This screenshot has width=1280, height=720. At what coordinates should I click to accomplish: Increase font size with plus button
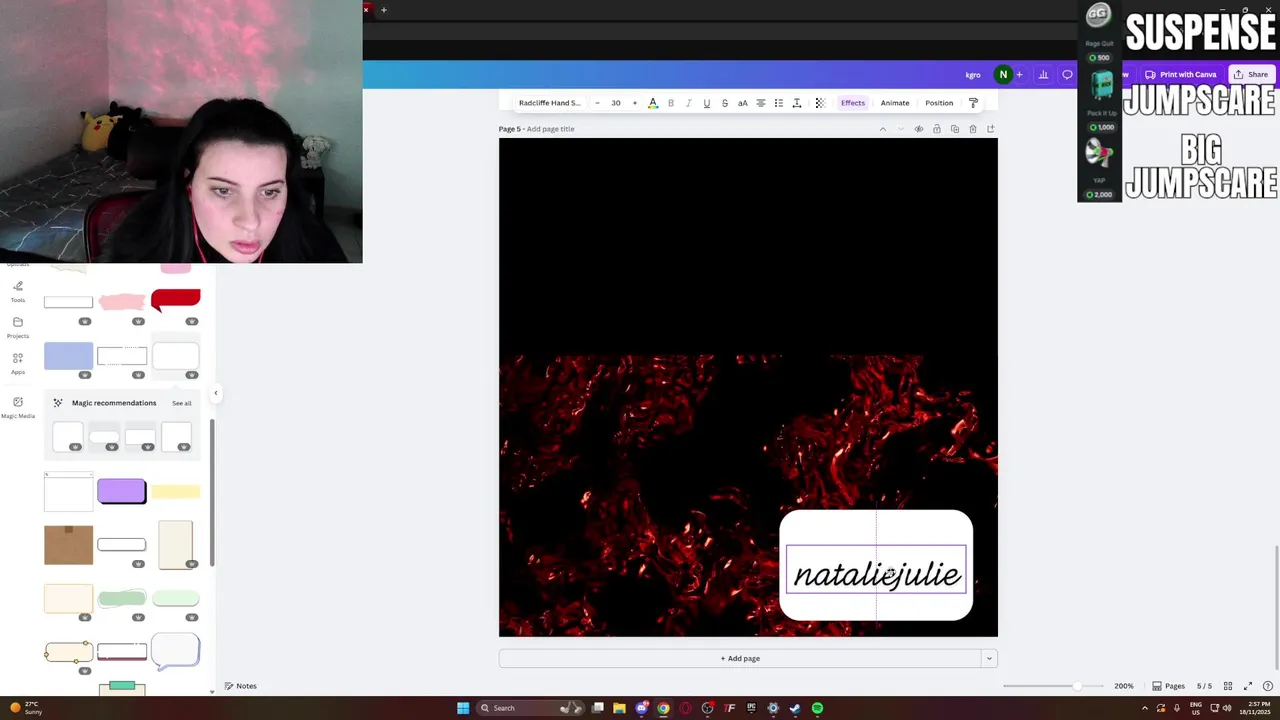[x=634, y=103]
